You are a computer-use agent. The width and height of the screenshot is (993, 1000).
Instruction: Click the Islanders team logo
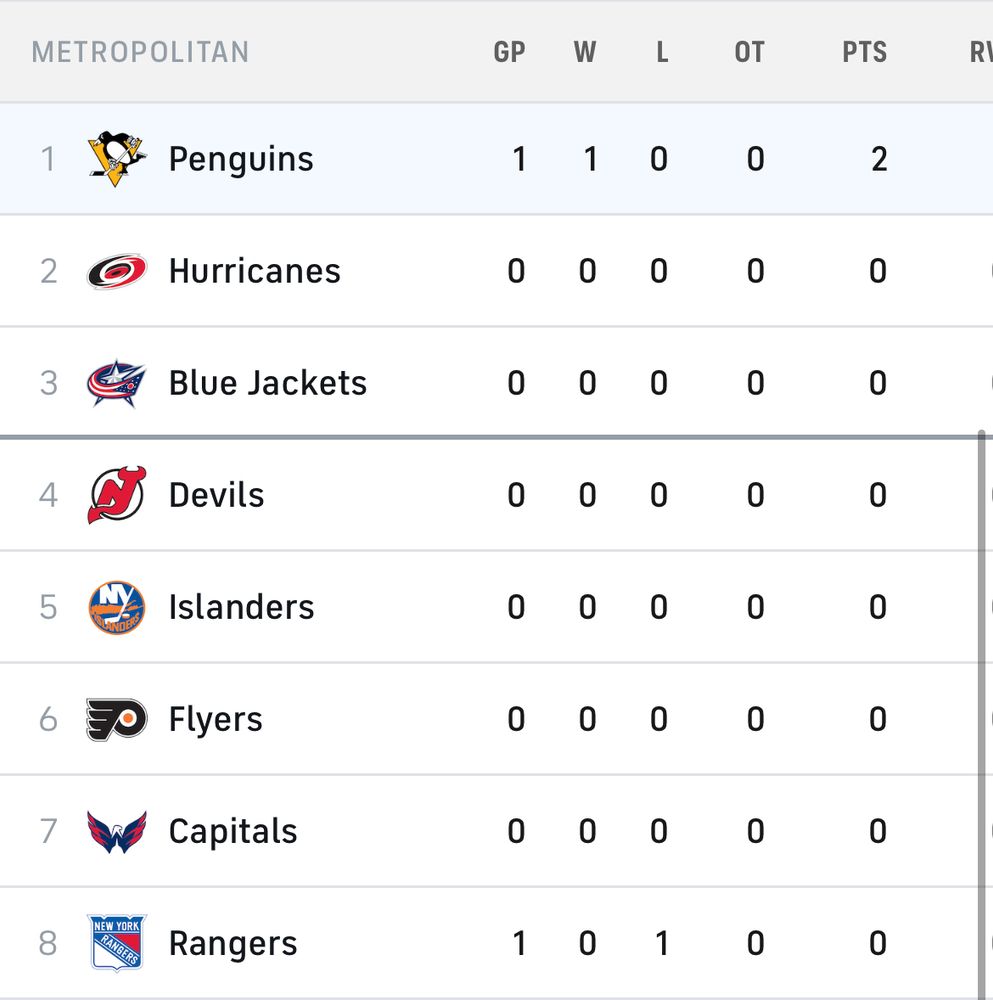tap(117, 607)
